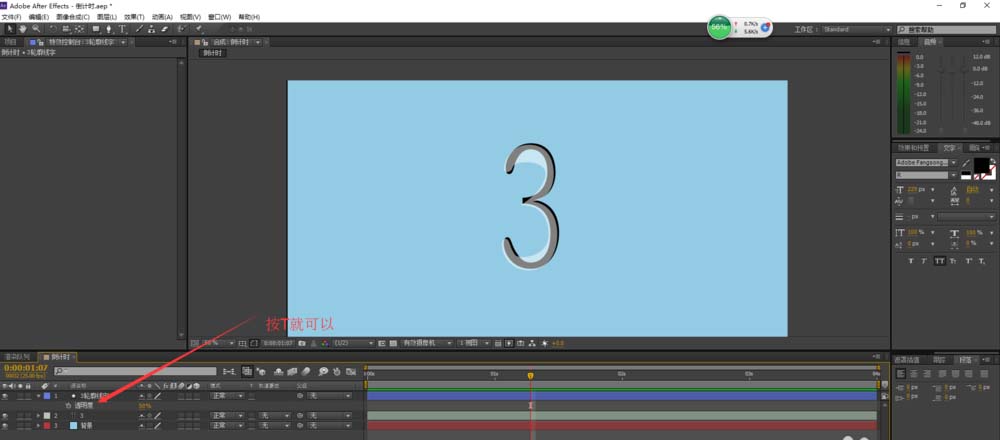This screenshot has height=440, width=1000.
Task: Click the 搜索帮助 search field
Action: click(947, 29)
